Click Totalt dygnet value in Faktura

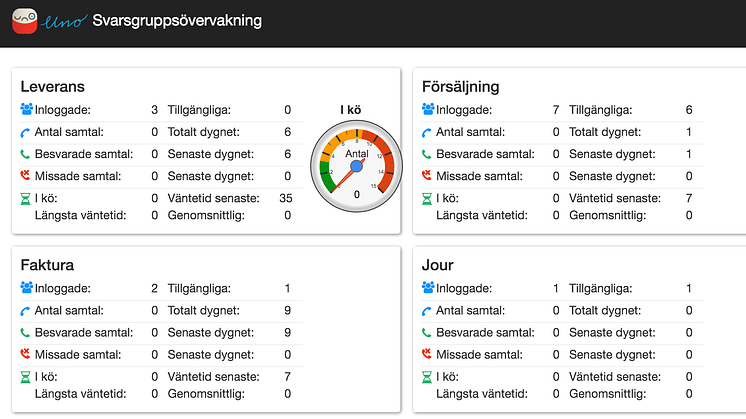point(287,311)
